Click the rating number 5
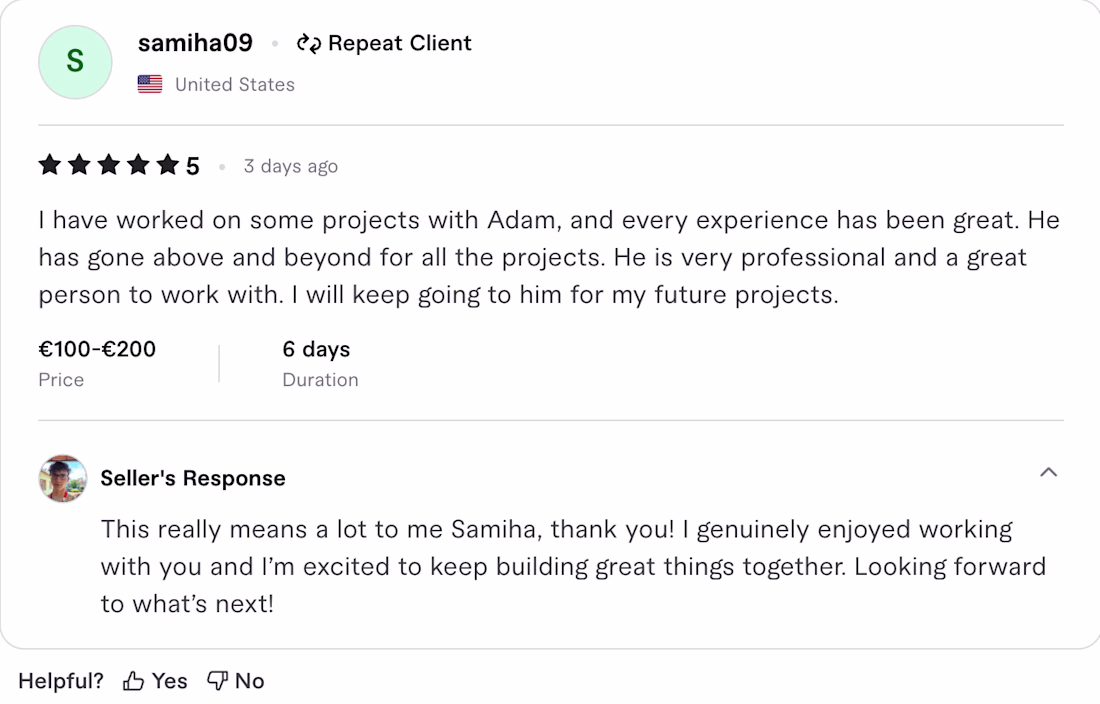The height and width of the screenshot is (704, 1100). point(193,166)
